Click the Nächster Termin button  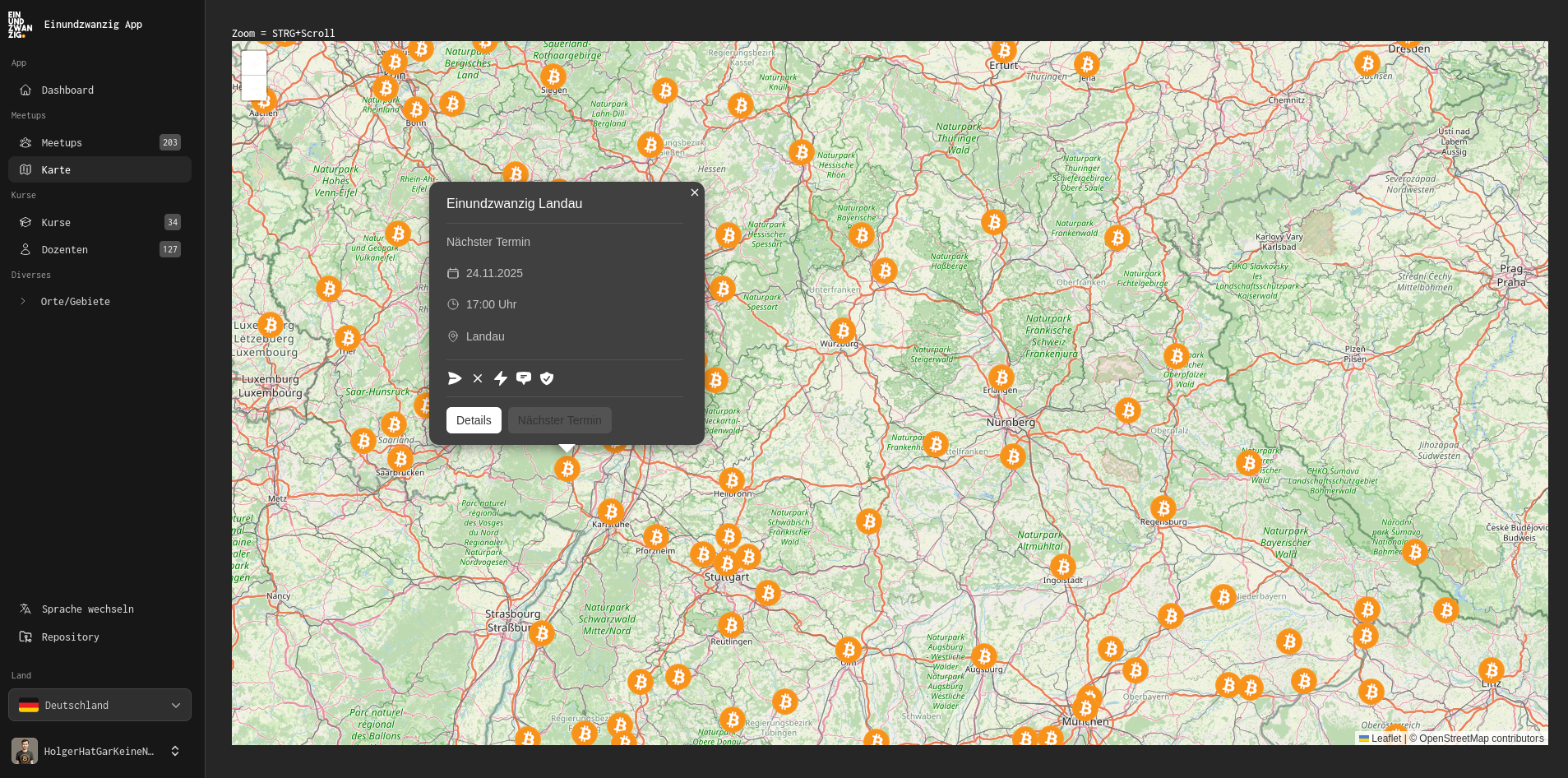559,420
